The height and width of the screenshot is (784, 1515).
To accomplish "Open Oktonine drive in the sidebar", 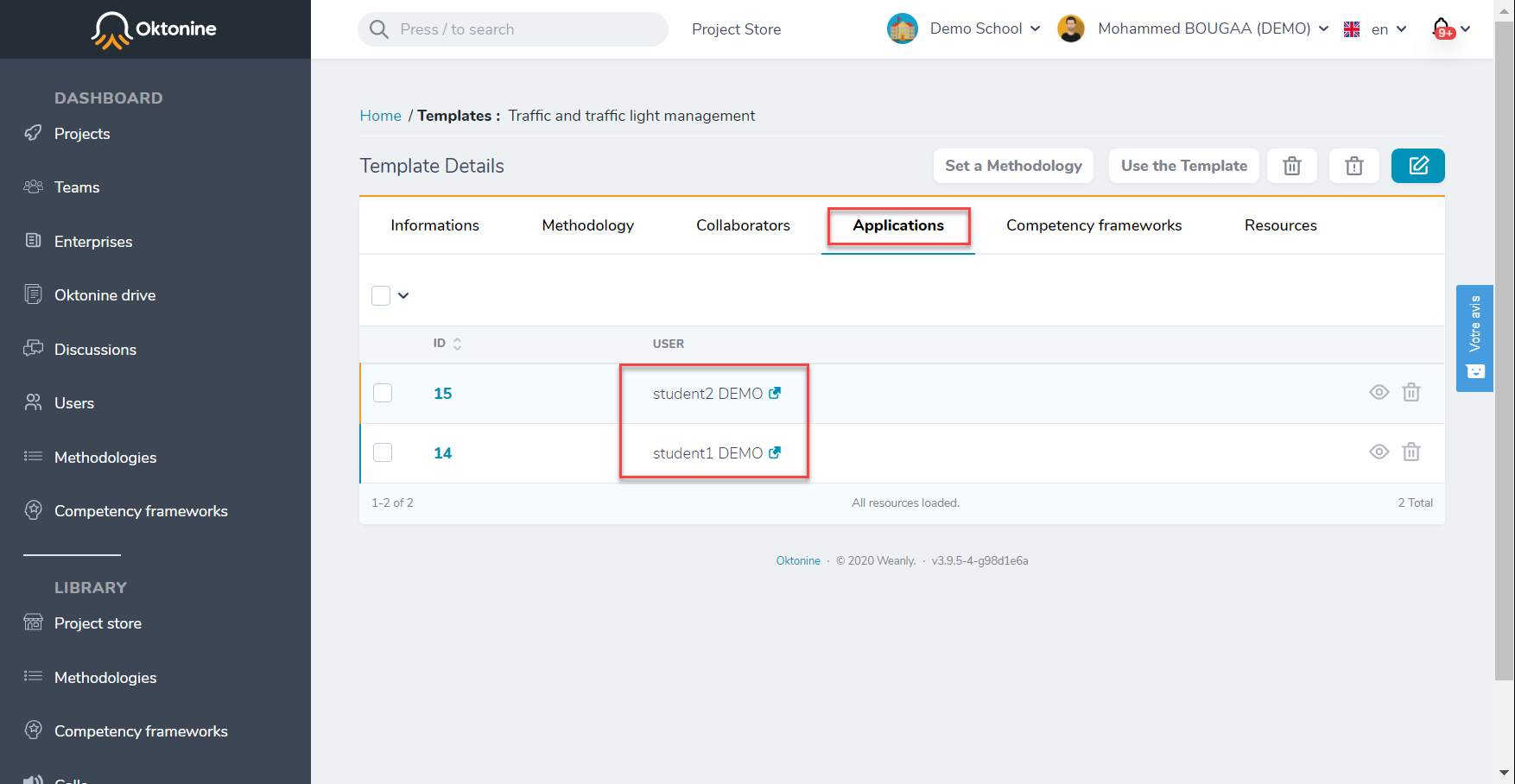I will 105,295.
